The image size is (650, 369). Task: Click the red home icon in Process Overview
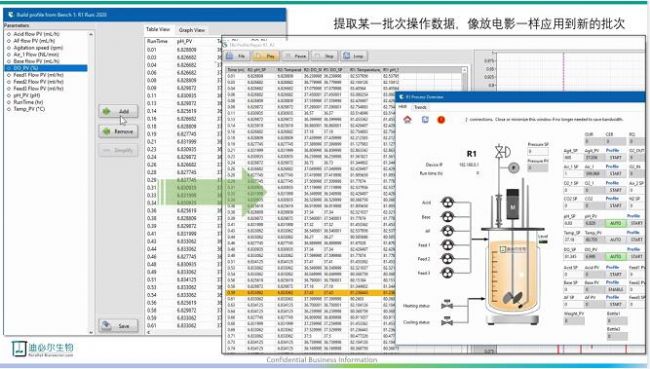(x=407, y=120)
